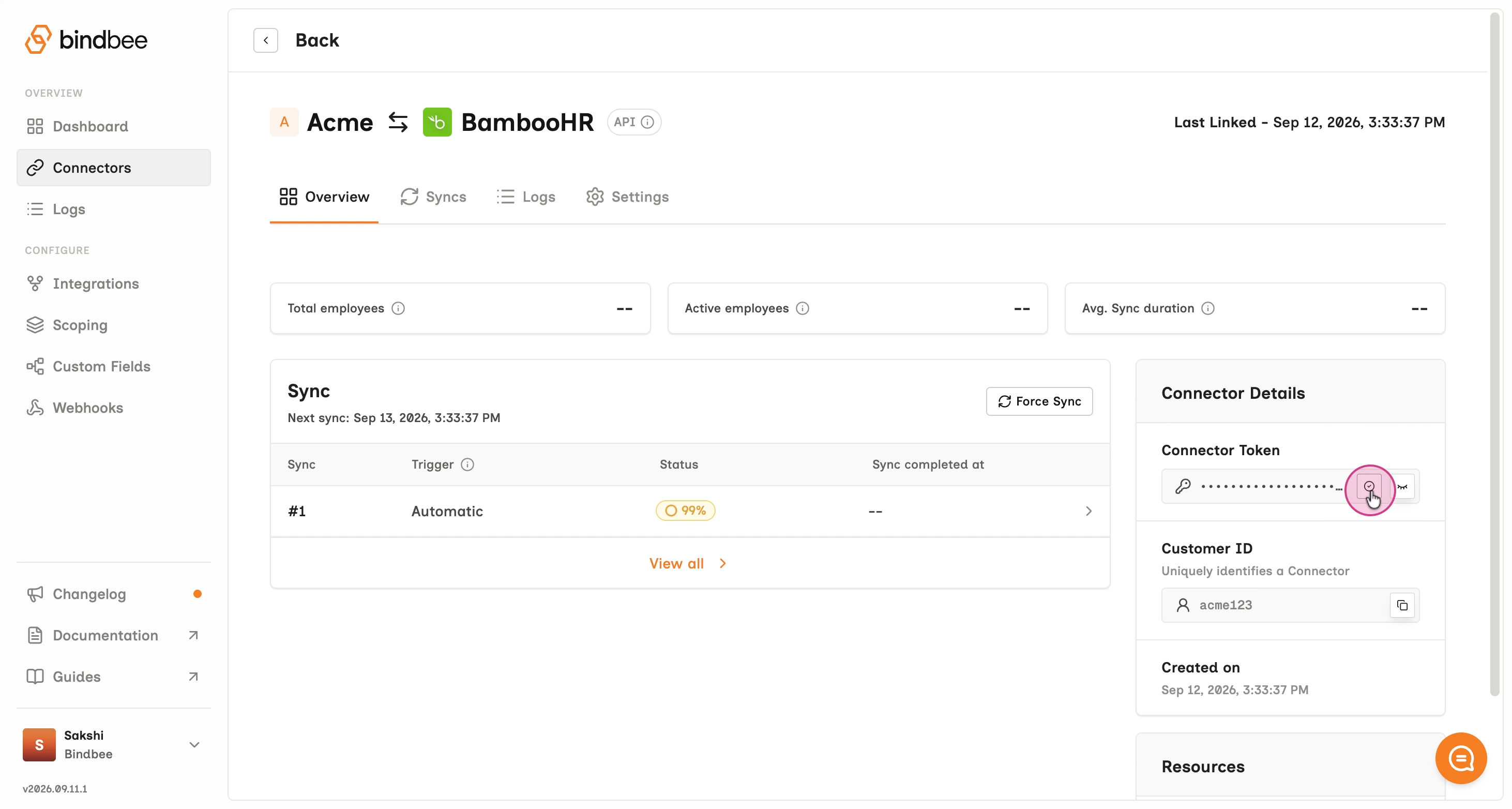Click the Customer ID field showing acme123

coord(1290,605)
